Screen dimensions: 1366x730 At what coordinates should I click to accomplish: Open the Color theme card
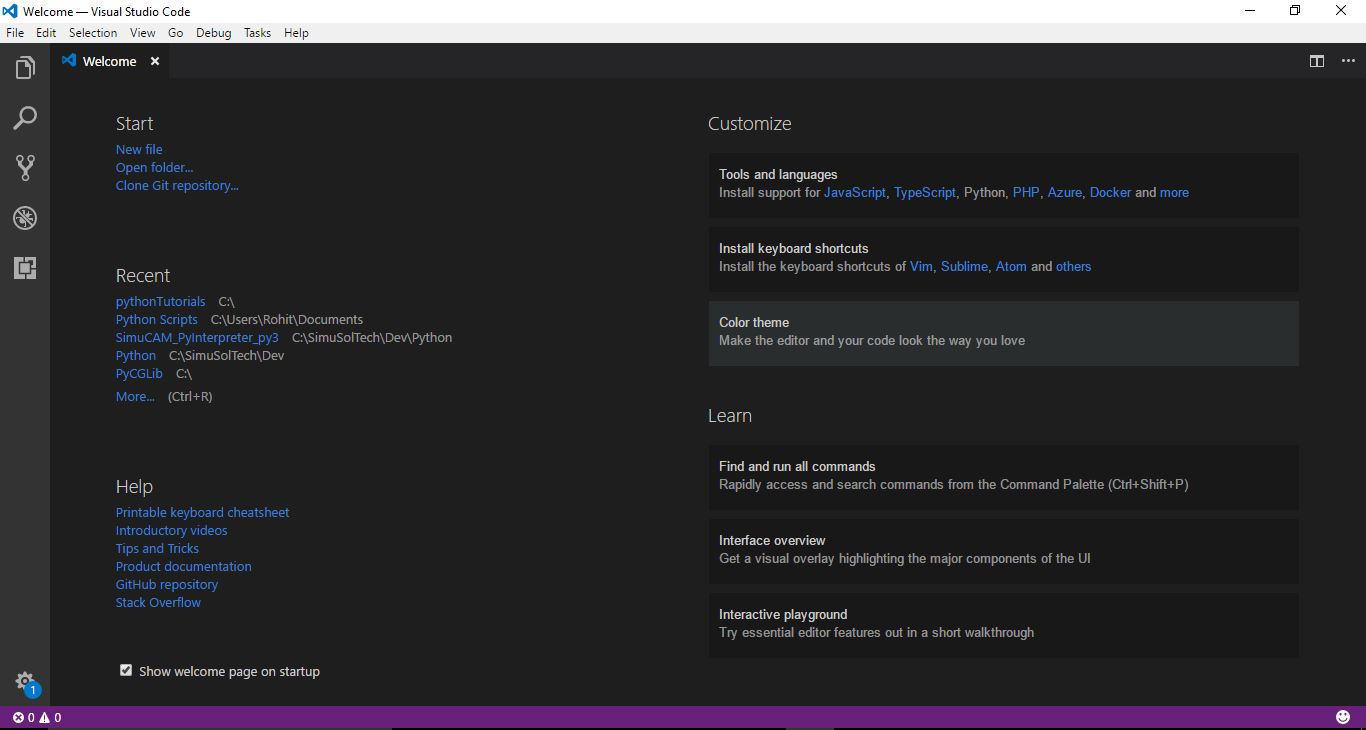click(1003, 333)
